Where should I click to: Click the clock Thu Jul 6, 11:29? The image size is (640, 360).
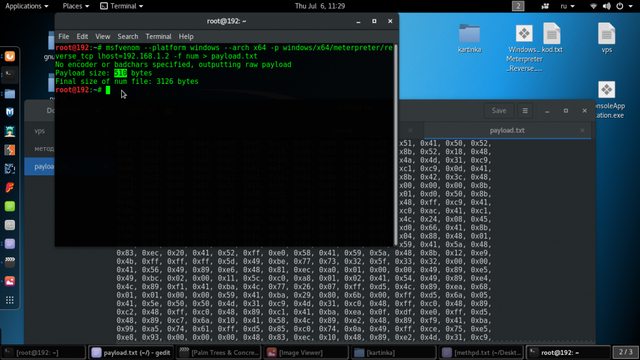click(320, 6)
